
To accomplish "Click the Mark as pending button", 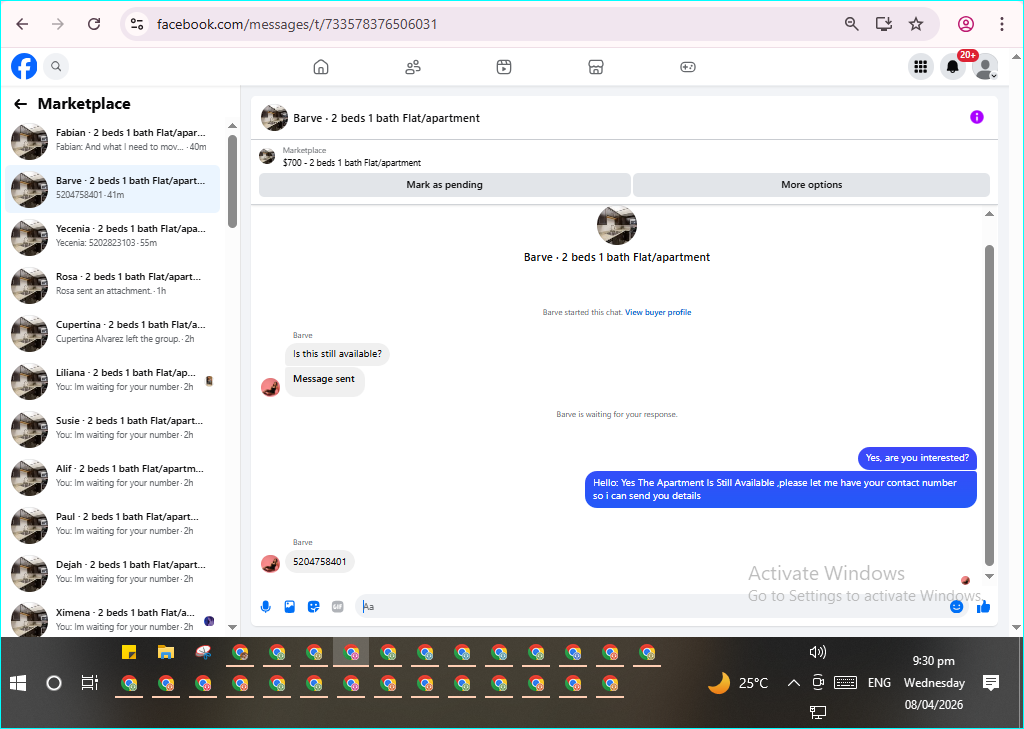I will coord(444,185).
